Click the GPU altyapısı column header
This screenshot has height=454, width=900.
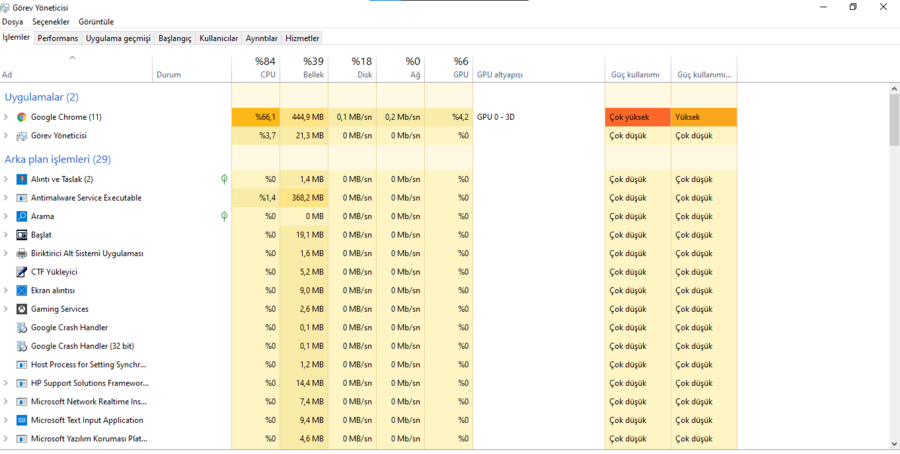pos(538,68)
